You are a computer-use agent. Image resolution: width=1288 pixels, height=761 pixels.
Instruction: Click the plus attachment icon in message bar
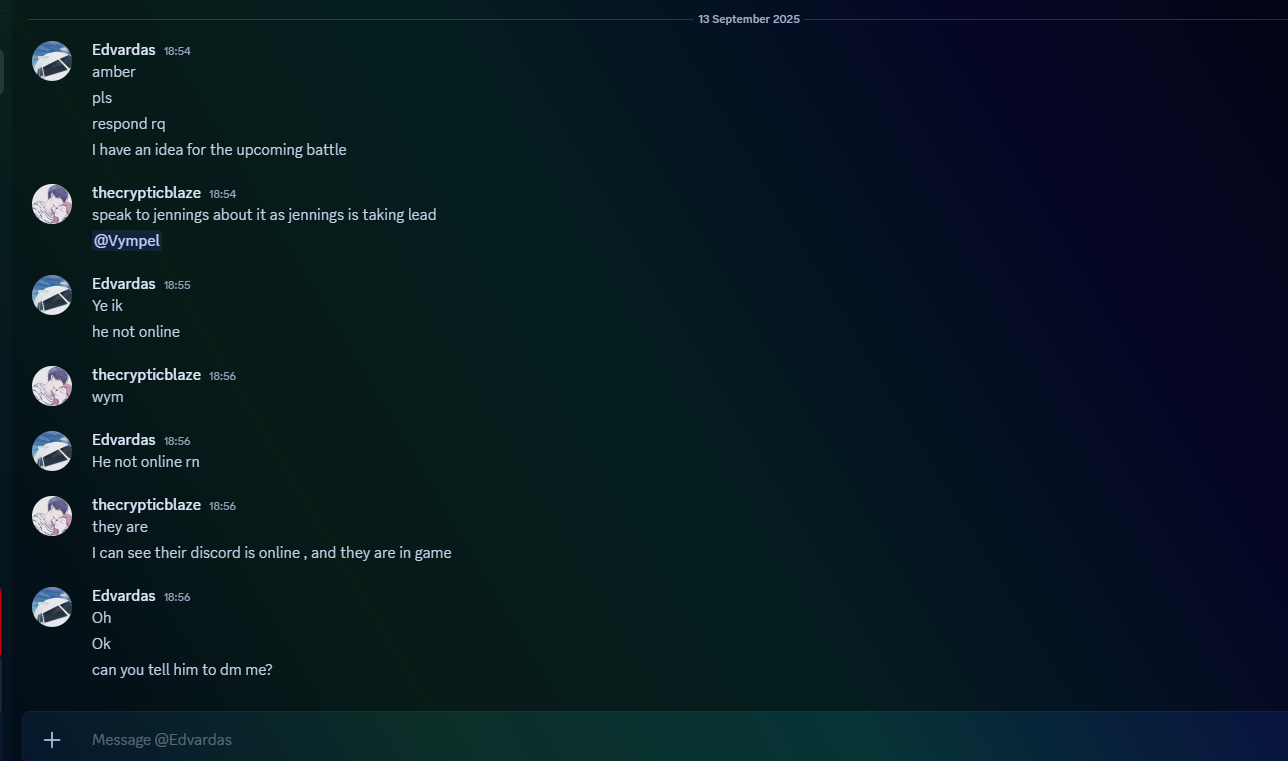click(x=52, y=740)
